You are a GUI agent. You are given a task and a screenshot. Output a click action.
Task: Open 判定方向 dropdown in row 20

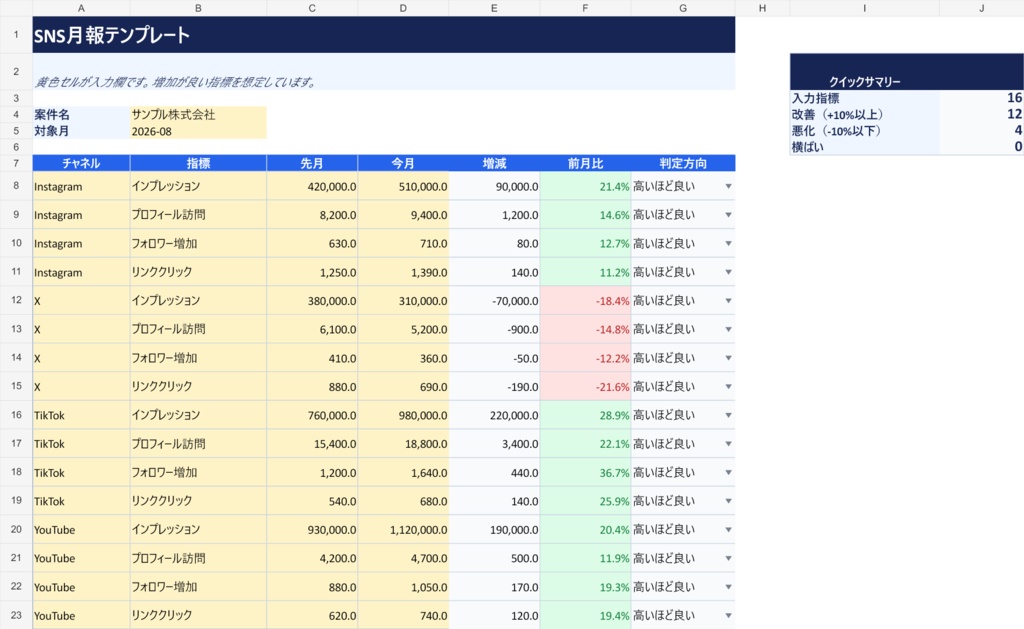coord(728,530)
